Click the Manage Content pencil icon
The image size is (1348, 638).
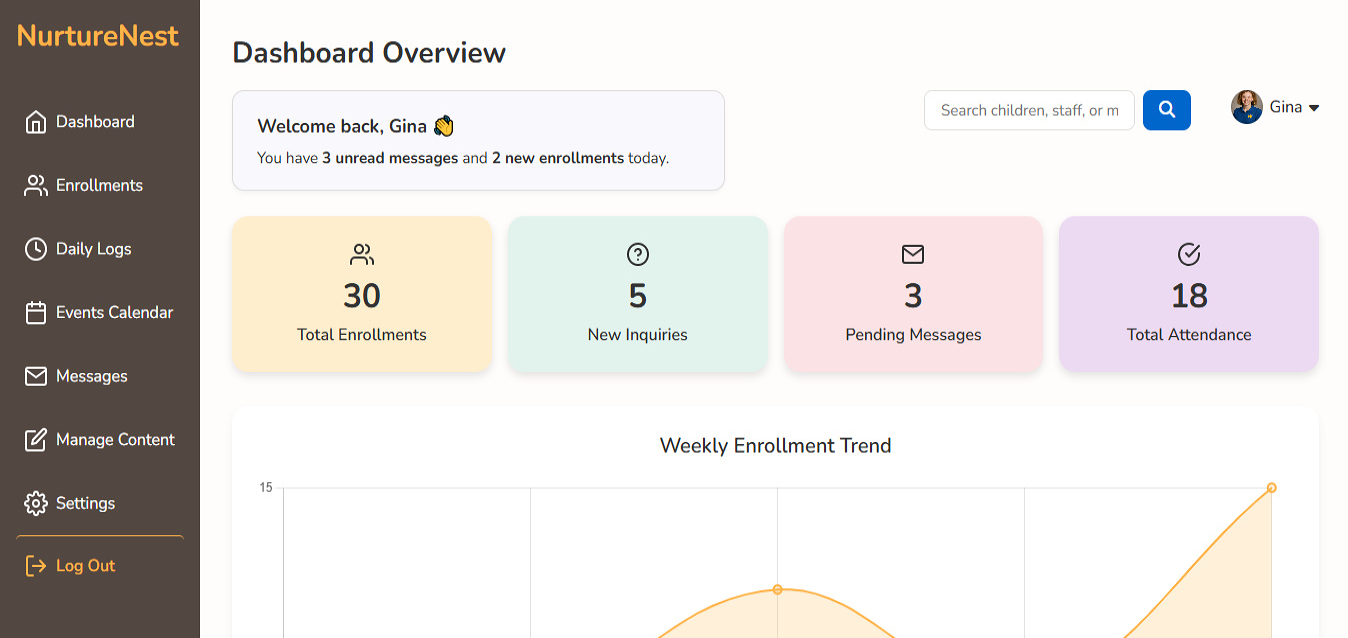click(x=36, y=439)
